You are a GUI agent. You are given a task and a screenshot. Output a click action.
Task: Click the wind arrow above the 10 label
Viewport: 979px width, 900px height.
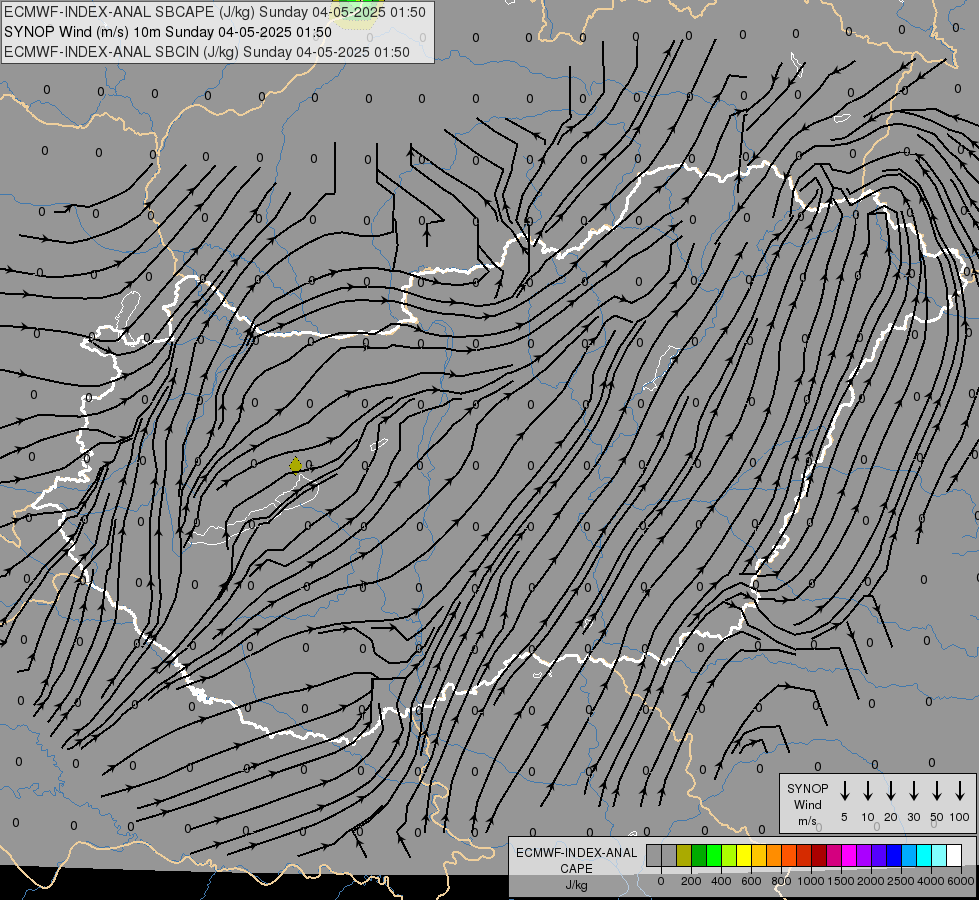(x=868, y=791)
